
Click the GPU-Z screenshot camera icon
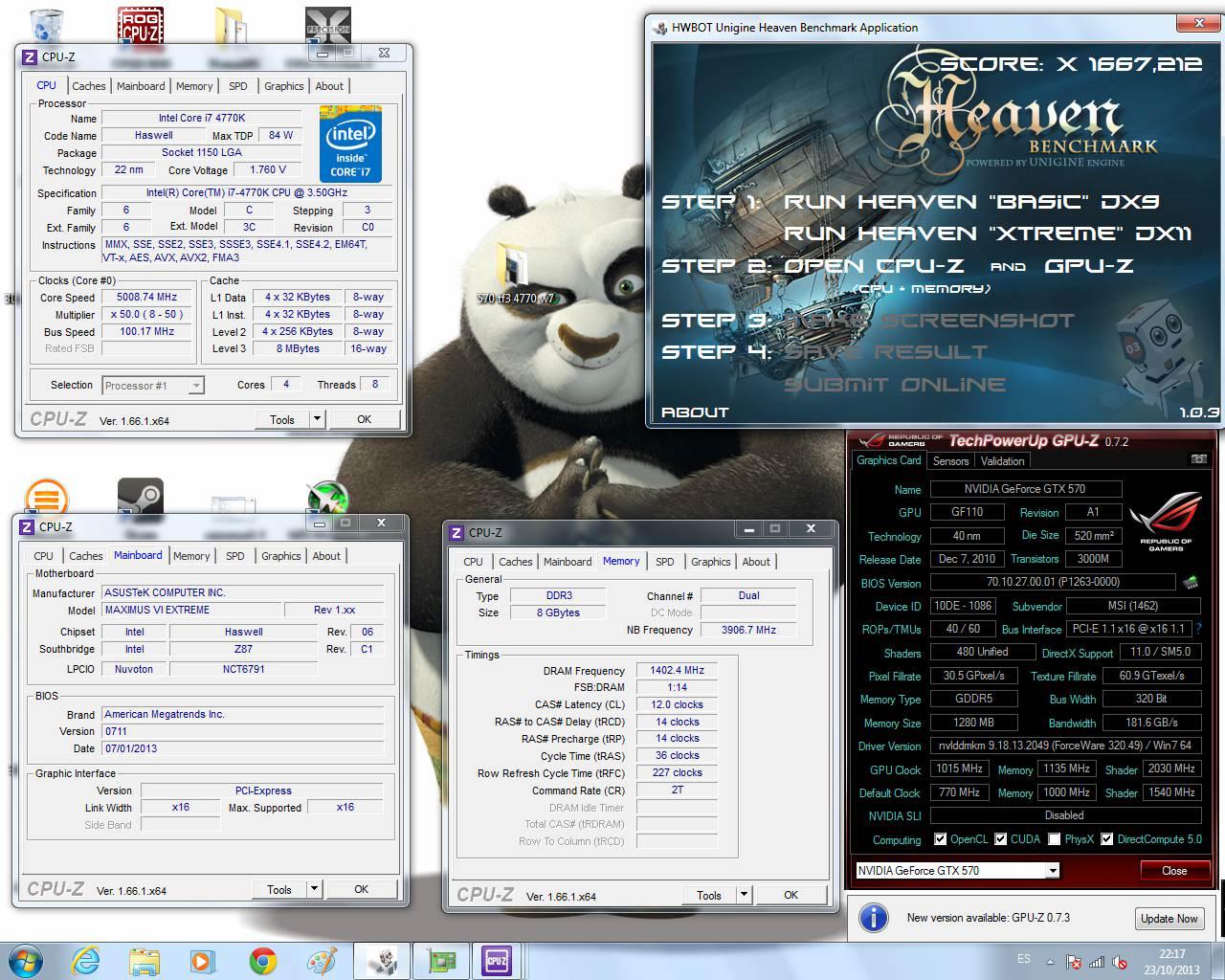click(x=1198, y=460)
